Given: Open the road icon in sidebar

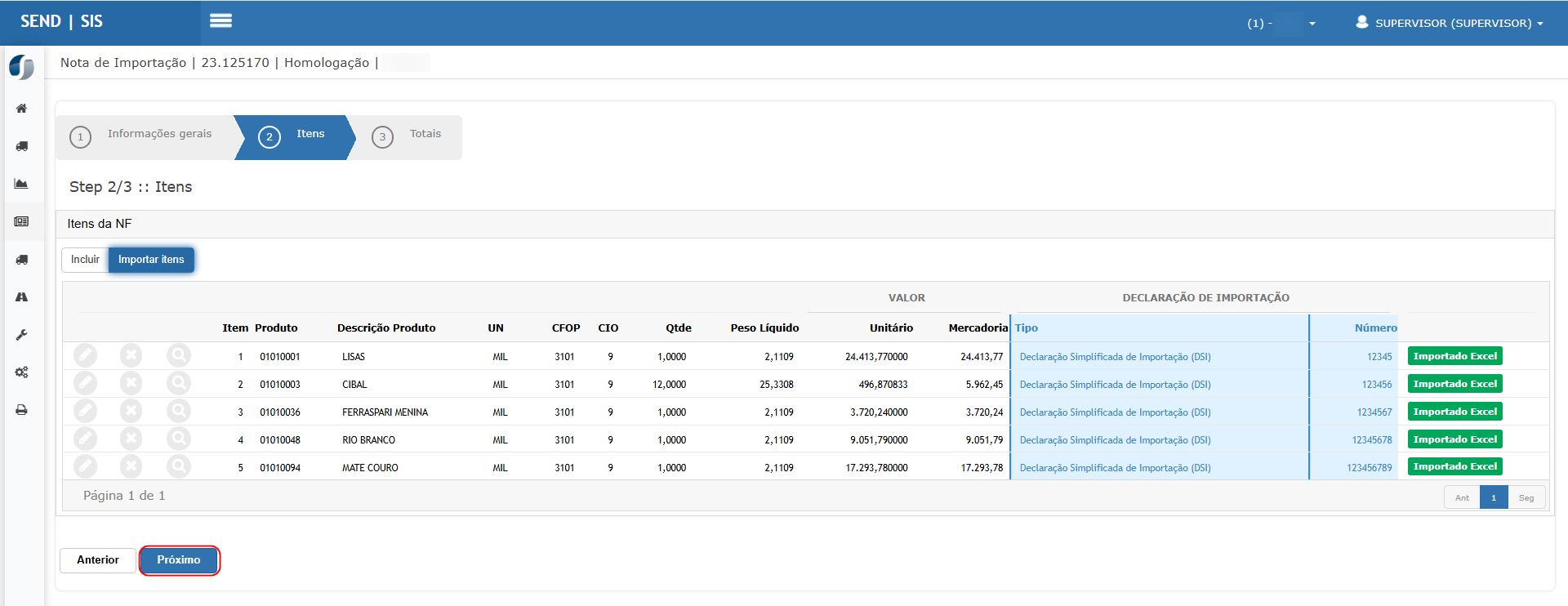Looking at the screenshot, I should coord(22,297).
